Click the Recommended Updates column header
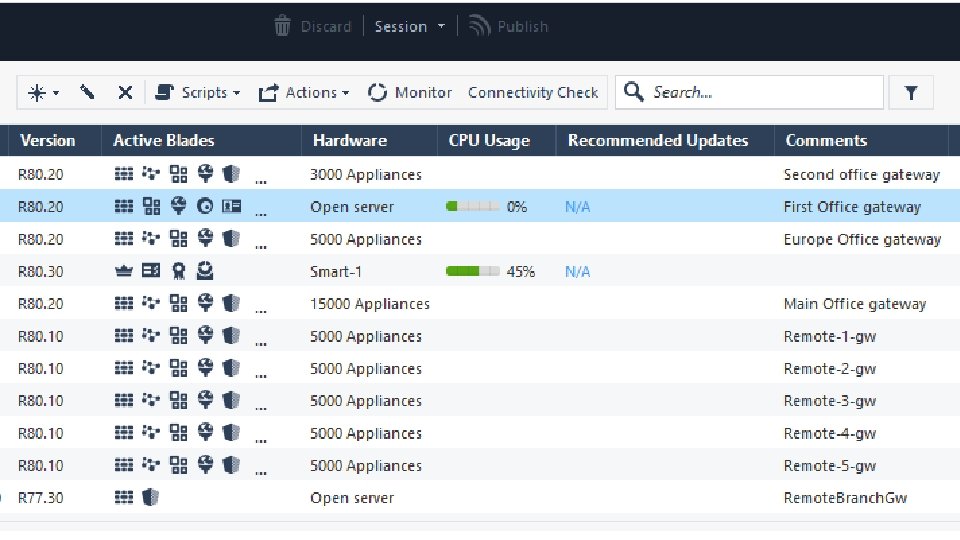Screen dimensions: 960x540 [x=658, y=140]
